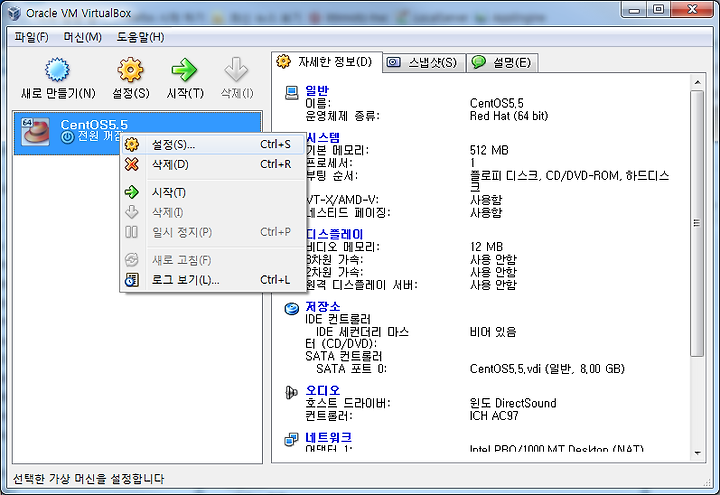Viewport: 720px width, 495px height.
Task: Open the 머신(M) menu
Action: [83, 37]
